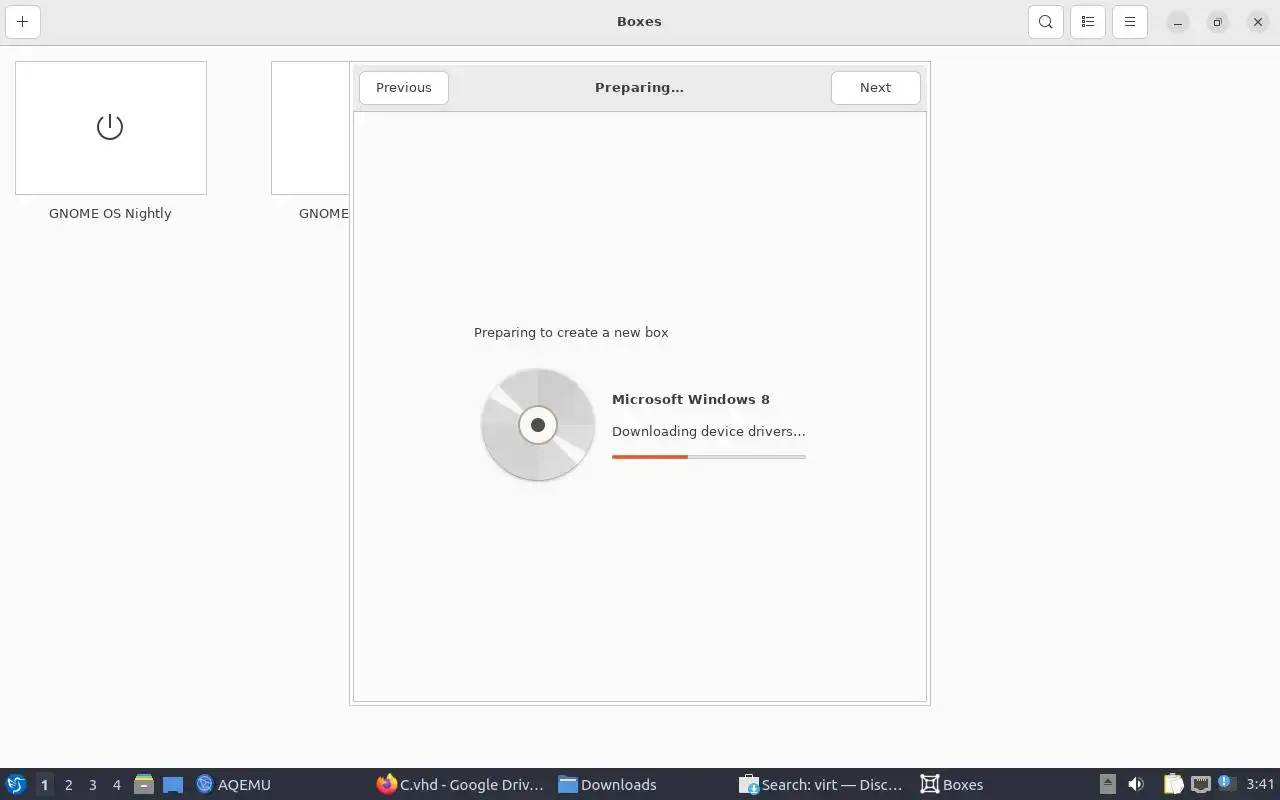Open file manager from taskbar quick launch
Image resolution: width=1280 pixels, height=800 pixels.
point(144,784)
